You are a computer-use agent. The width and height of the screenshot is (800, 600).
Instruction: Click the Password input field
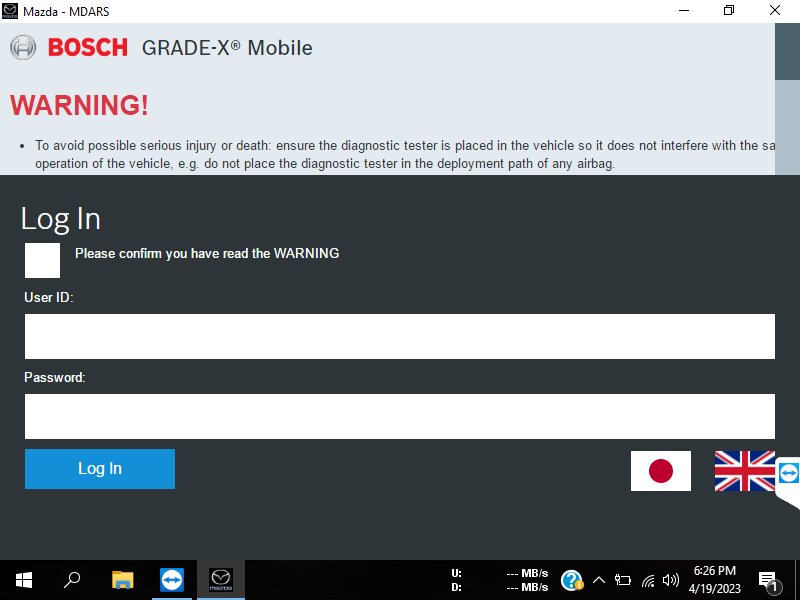[x=399, y=416]
